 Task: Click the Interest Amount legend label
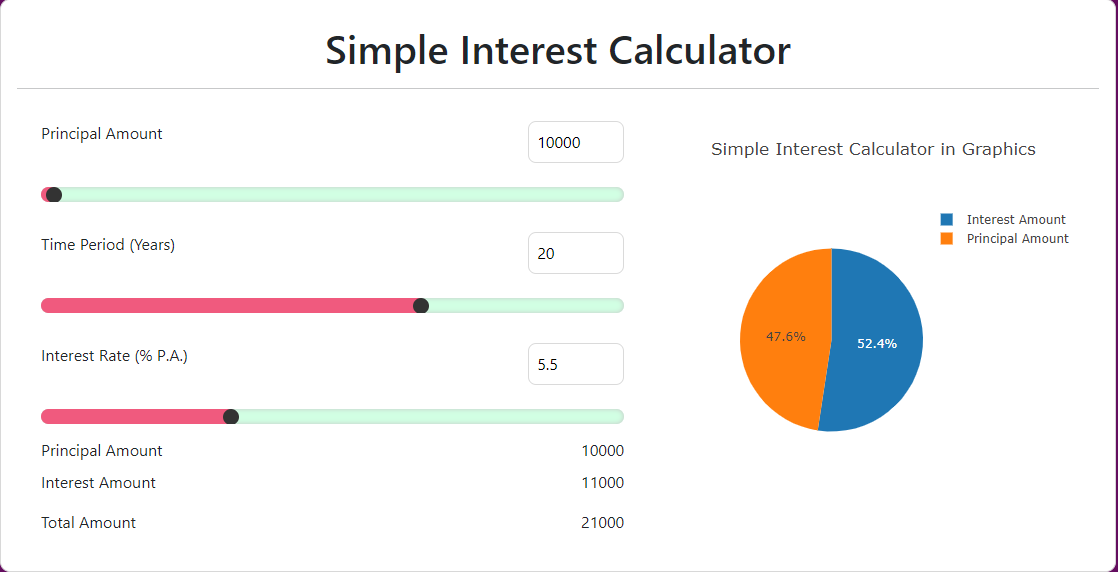(1016, 220)
